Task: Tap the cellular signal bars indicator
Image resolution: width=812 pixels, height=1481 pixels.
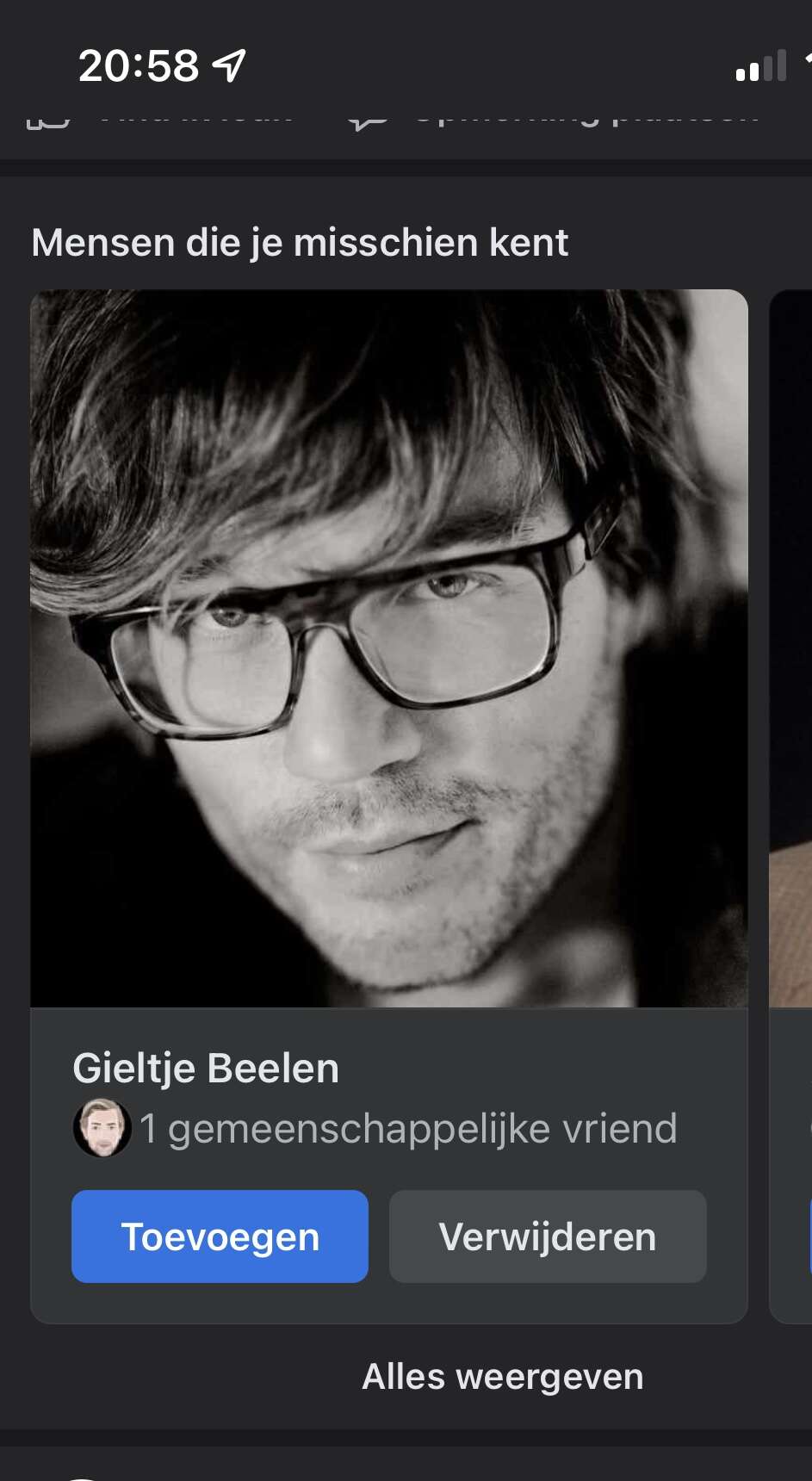Action: (761, 66)
